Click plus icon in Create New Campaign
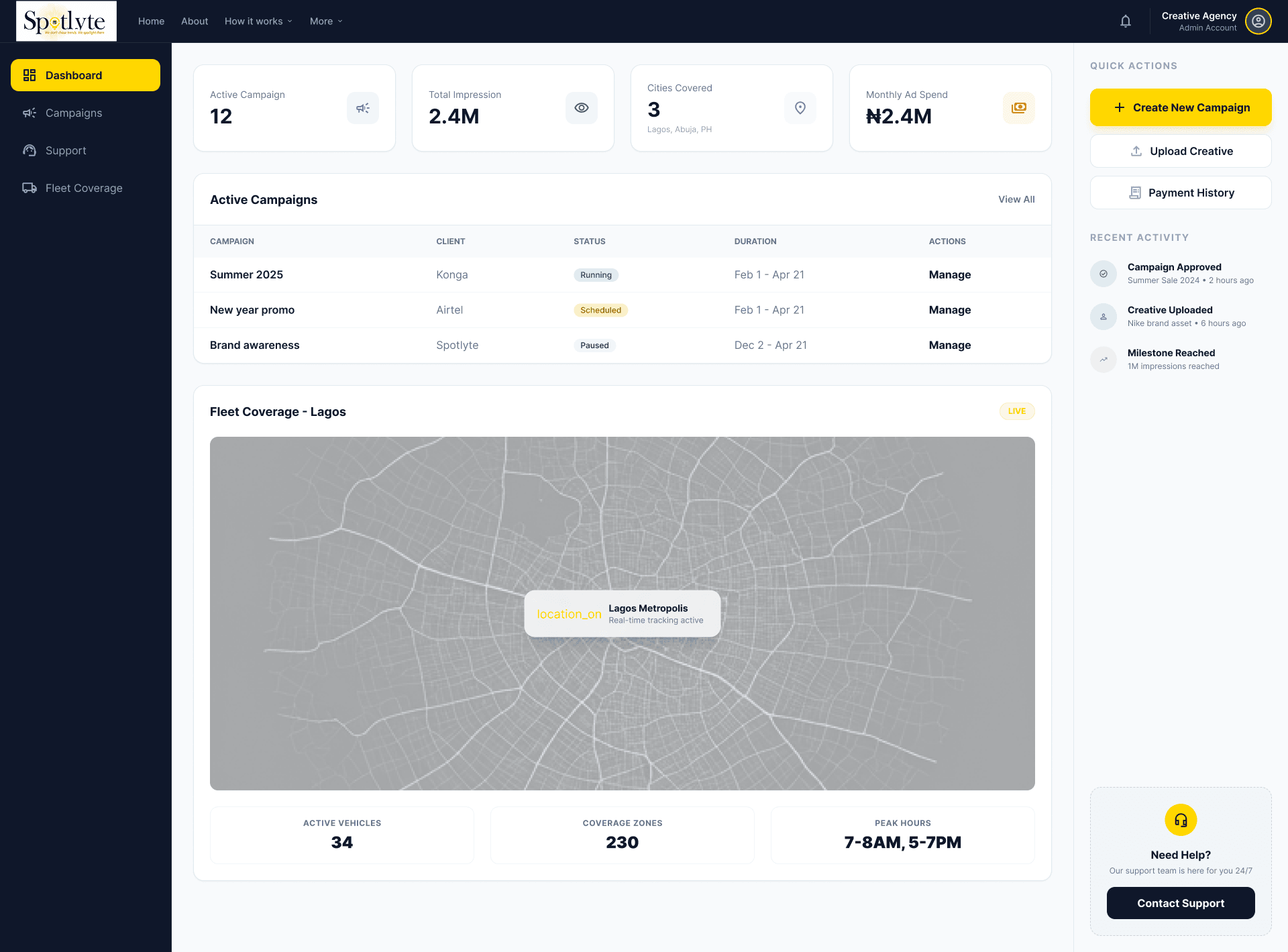 1120,107
